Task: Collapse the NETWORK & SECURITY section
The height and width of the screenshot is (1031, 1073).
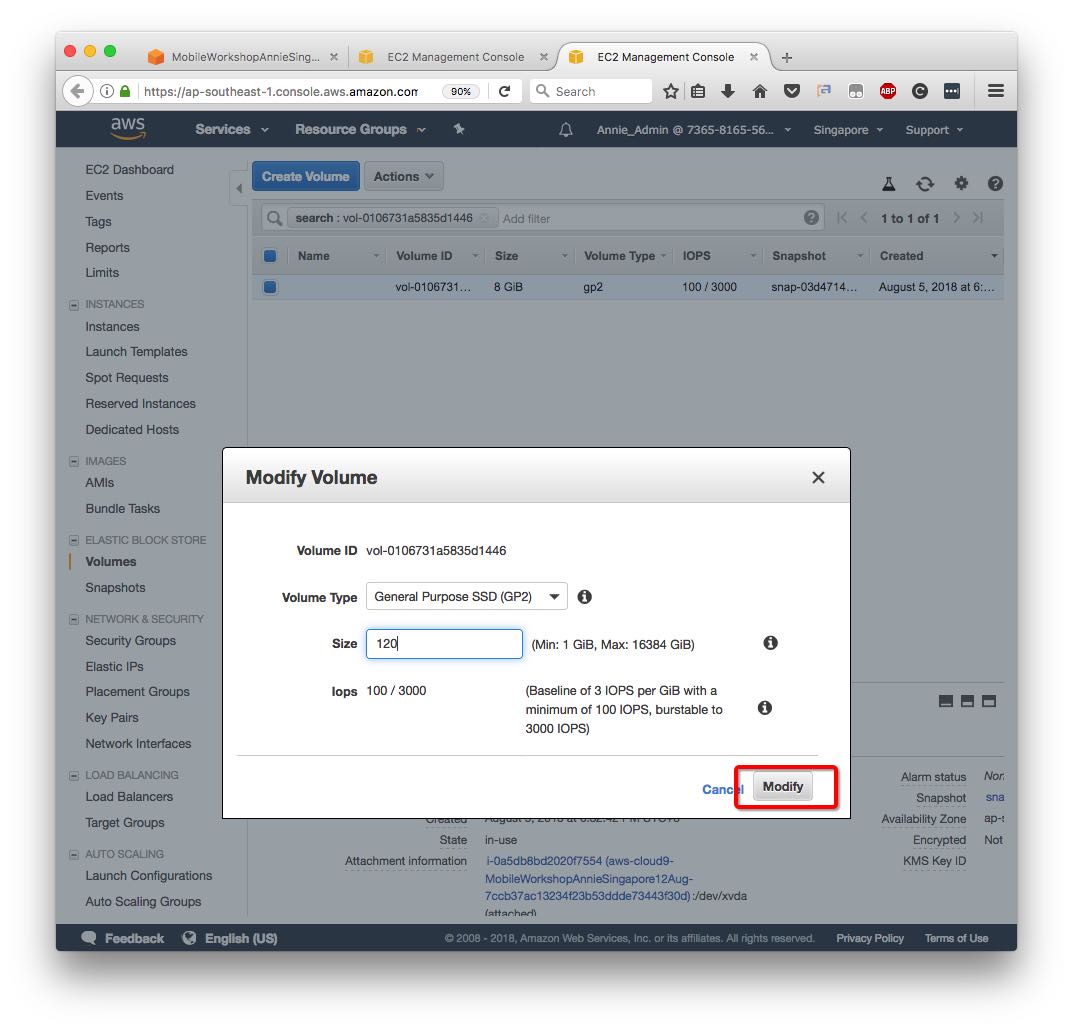Action: click(74, 620)
